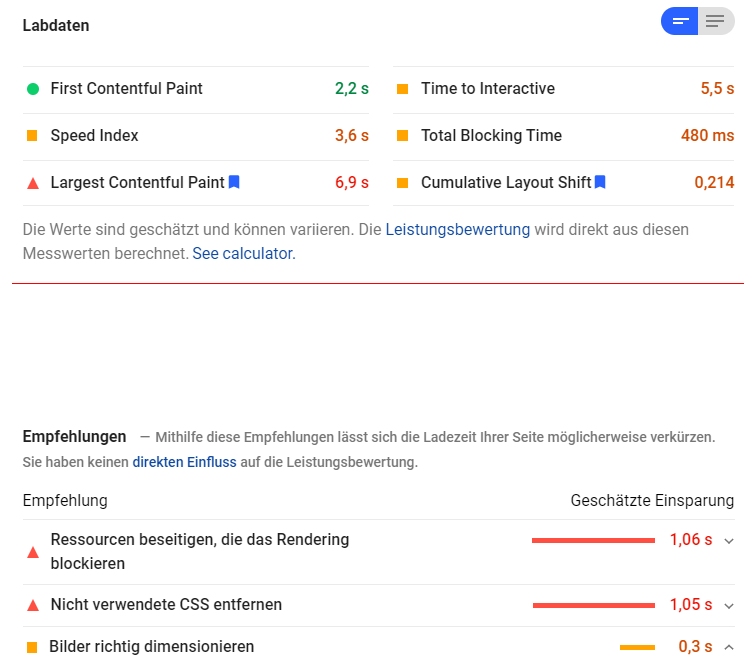The image size is (752, 670).
Task: Switch to the compact metrics view toggle
Action: pos(680,21)
